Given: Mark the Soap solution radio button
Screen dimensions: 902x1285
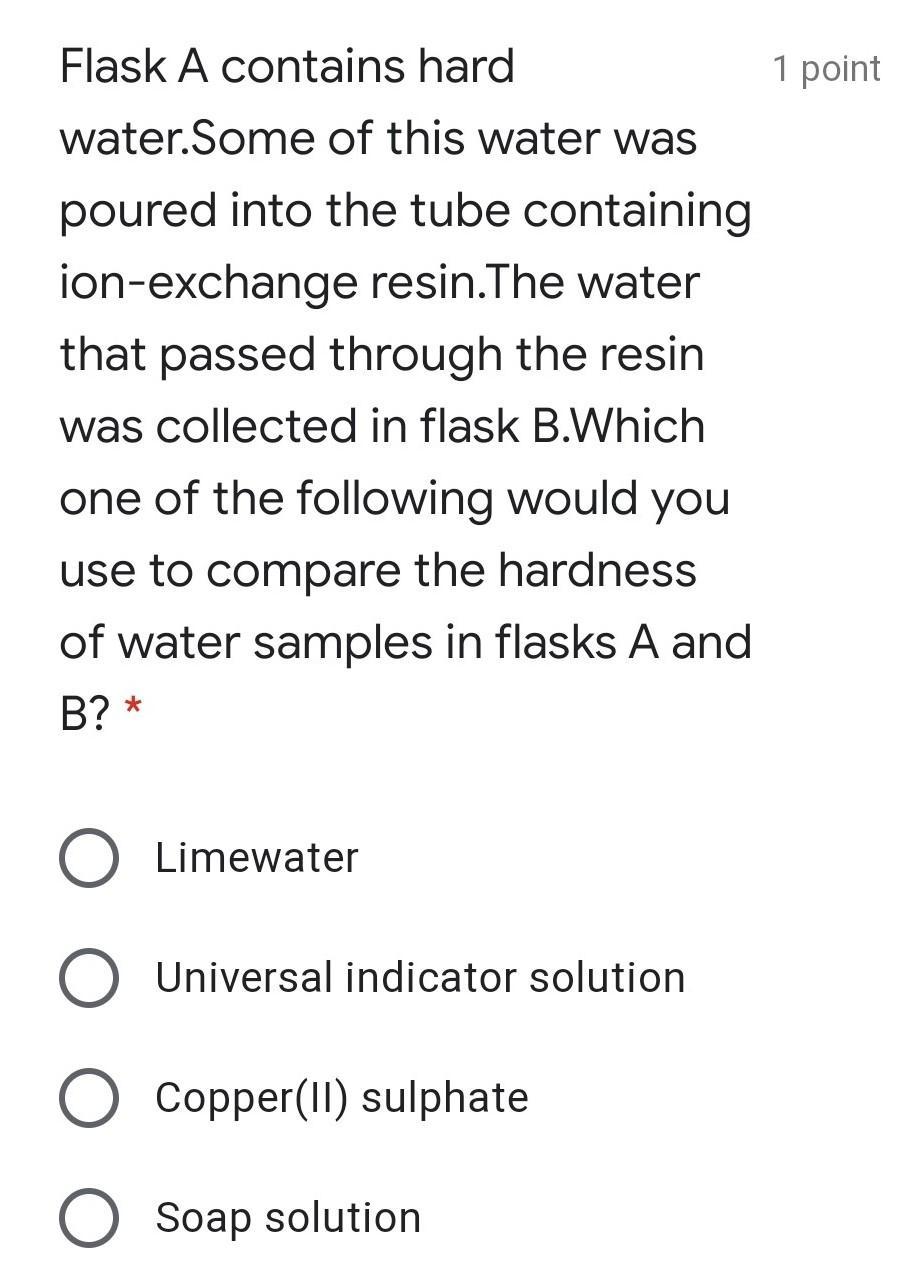Looking at the screenshot, I should 90,1218.
